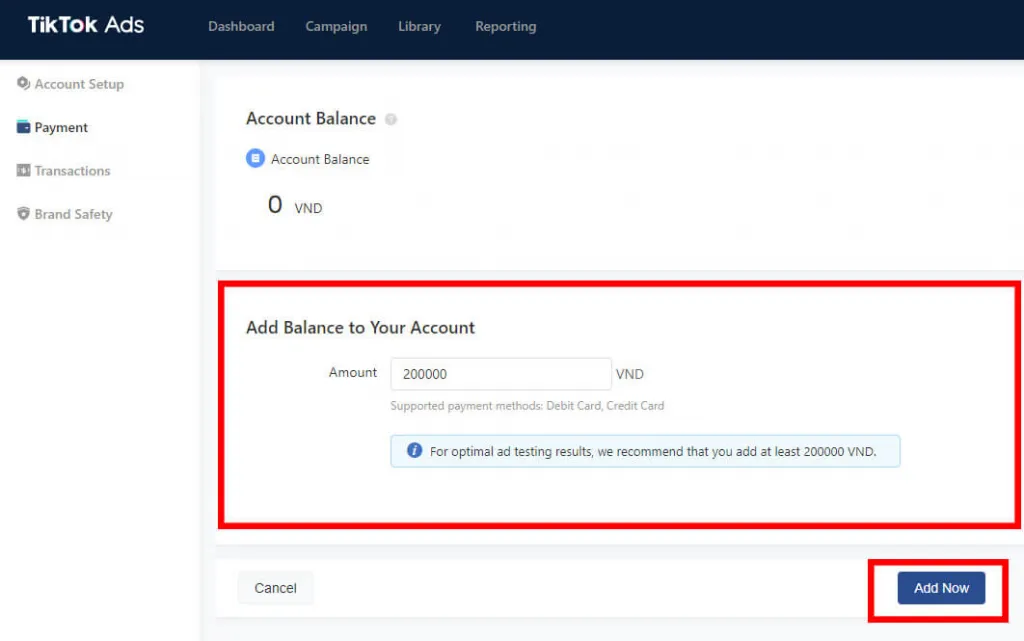Select the Payment wallet icon in sidebar
1024x641 pixels.
pos(24,128)
